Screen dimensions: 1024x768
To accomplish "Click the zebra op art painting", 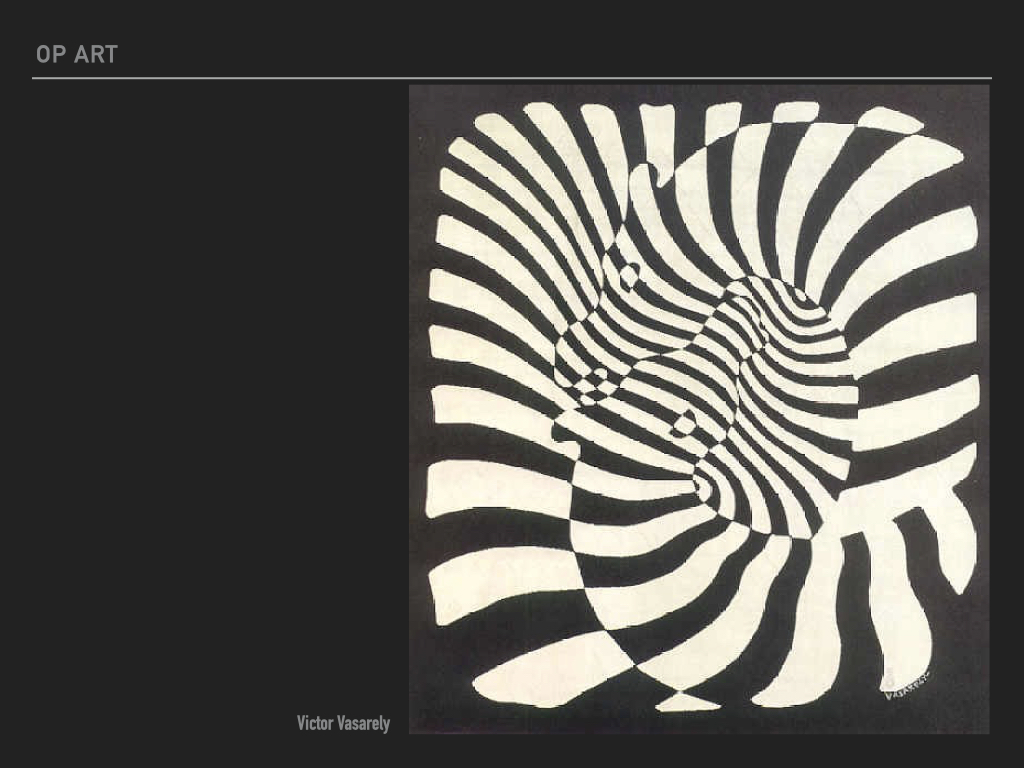I will pos(698,408).
